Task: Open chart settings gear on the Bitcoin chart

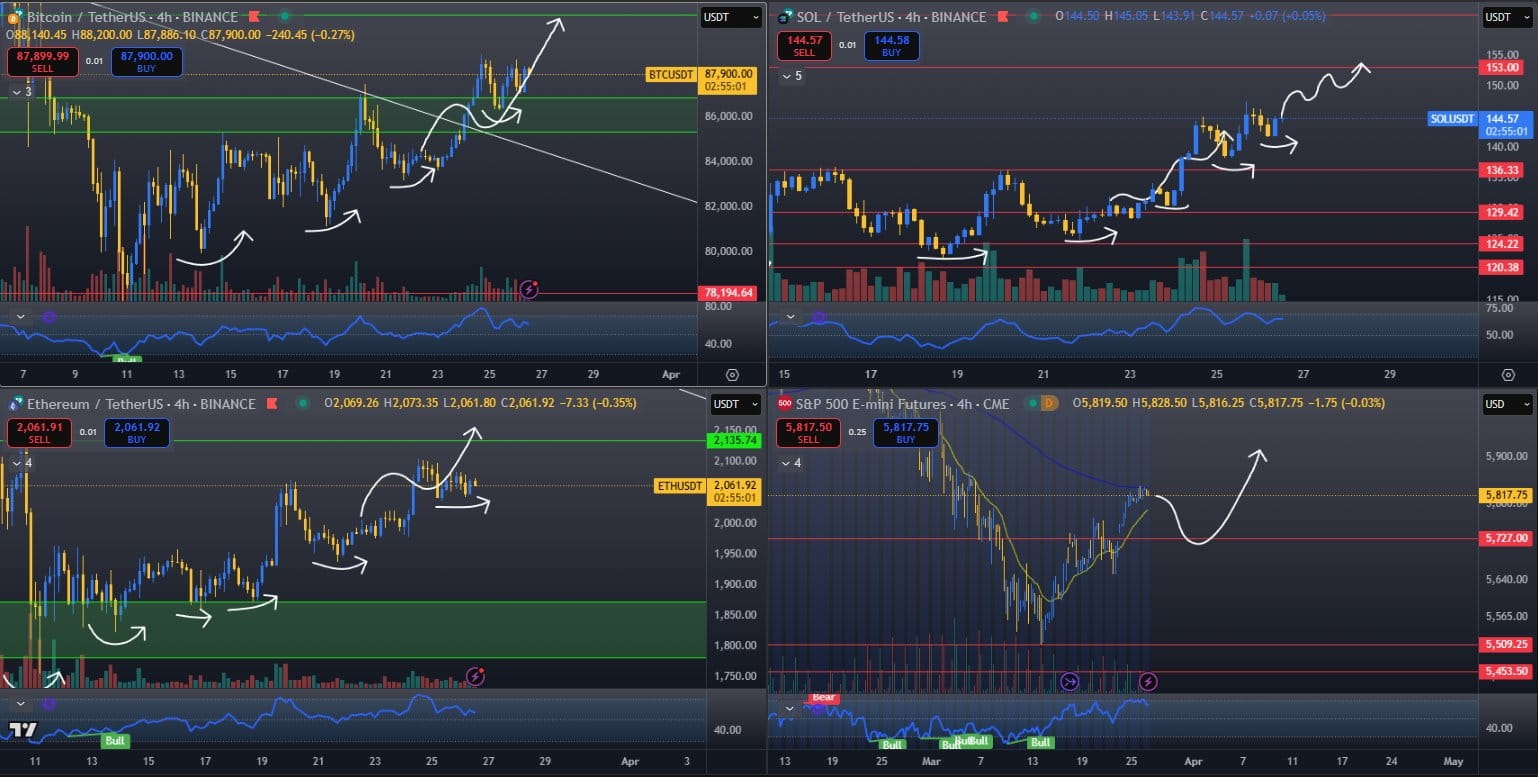Action: click(732, 374)
